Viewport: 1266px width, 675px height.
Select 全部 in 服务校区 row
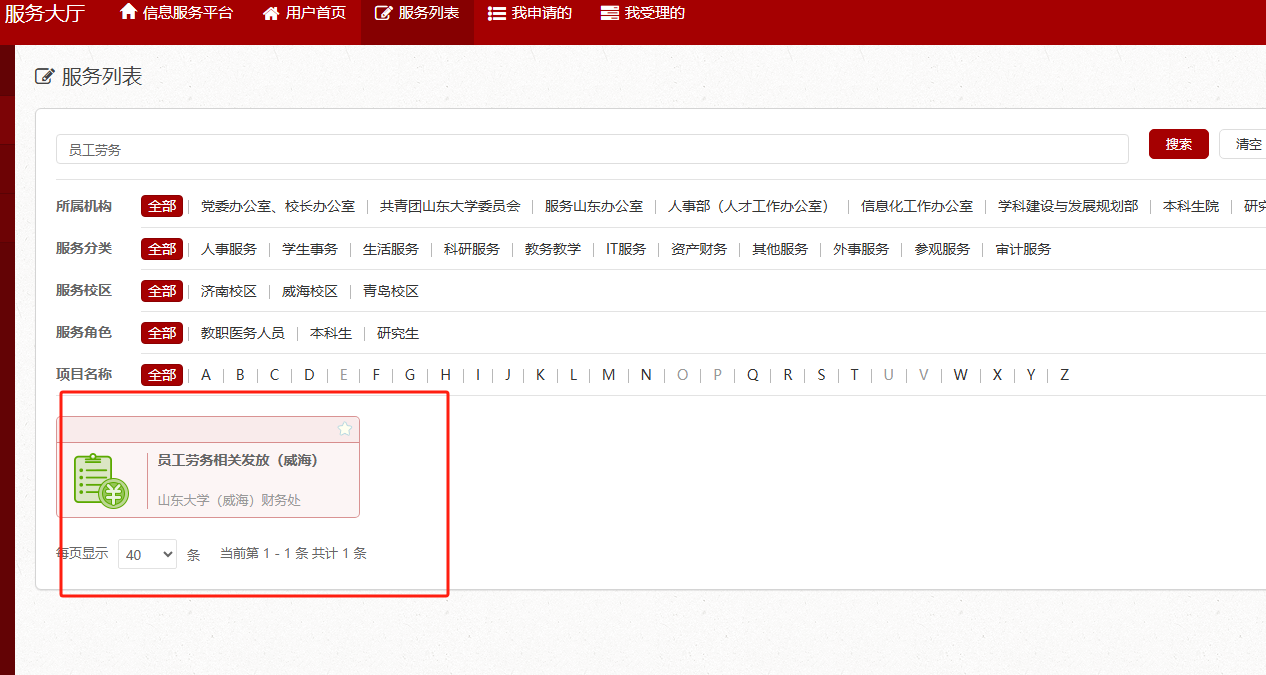click(162, 291)
